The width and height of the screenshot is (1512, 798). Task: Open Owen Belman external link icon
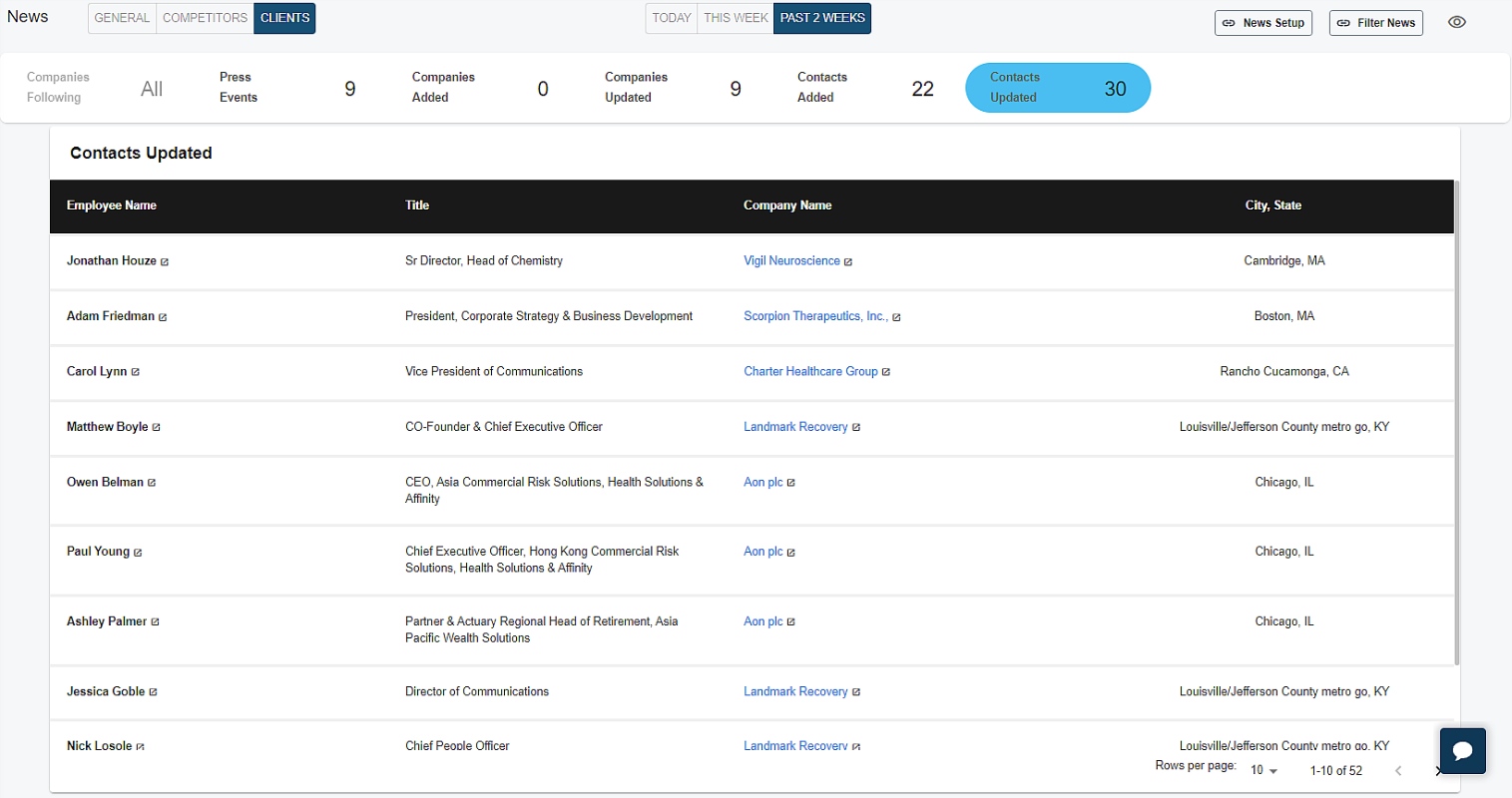tap(152, 483)
